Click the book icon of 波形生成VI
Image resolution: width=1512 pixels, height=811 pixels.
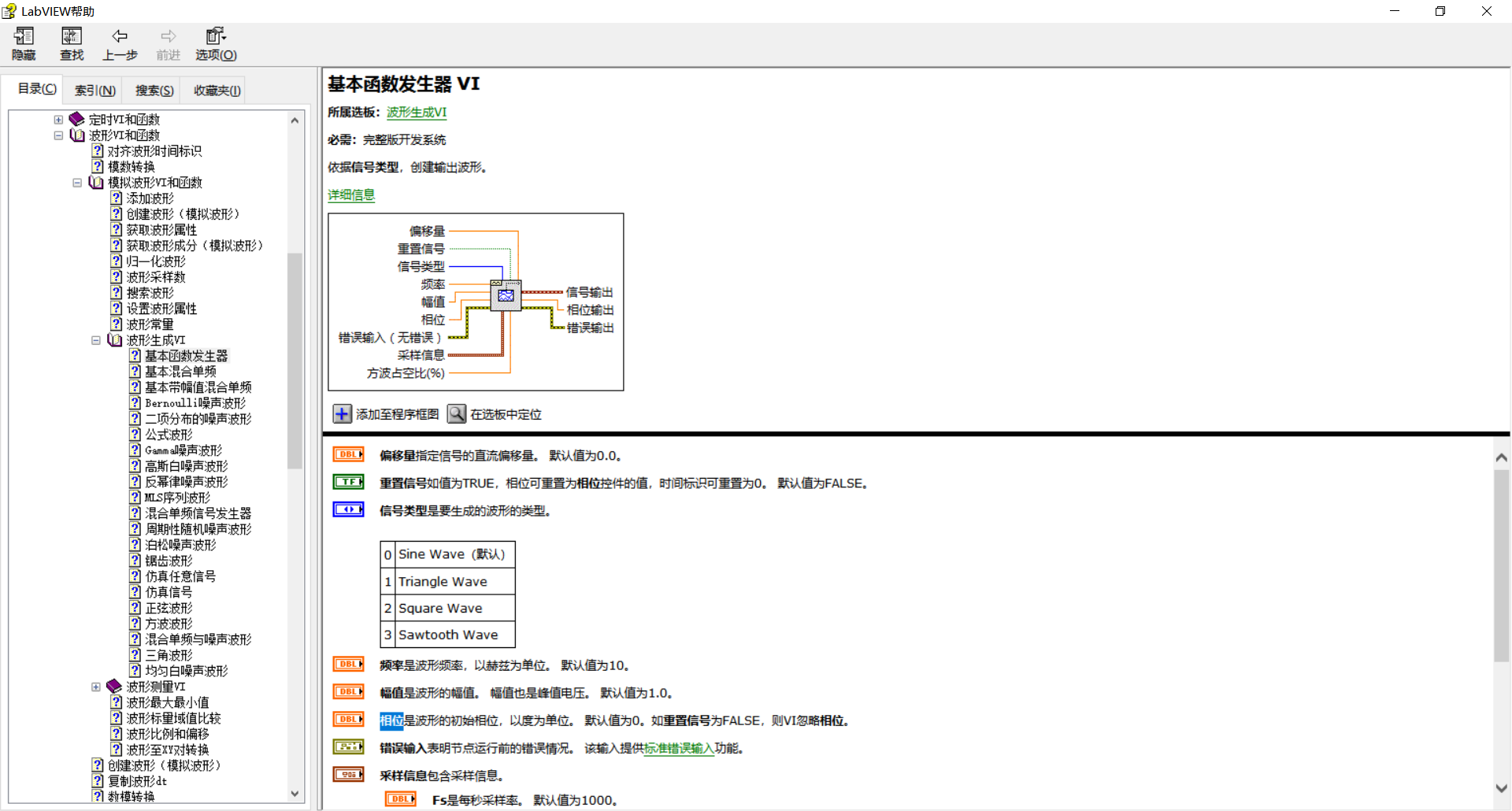[115, 340]
